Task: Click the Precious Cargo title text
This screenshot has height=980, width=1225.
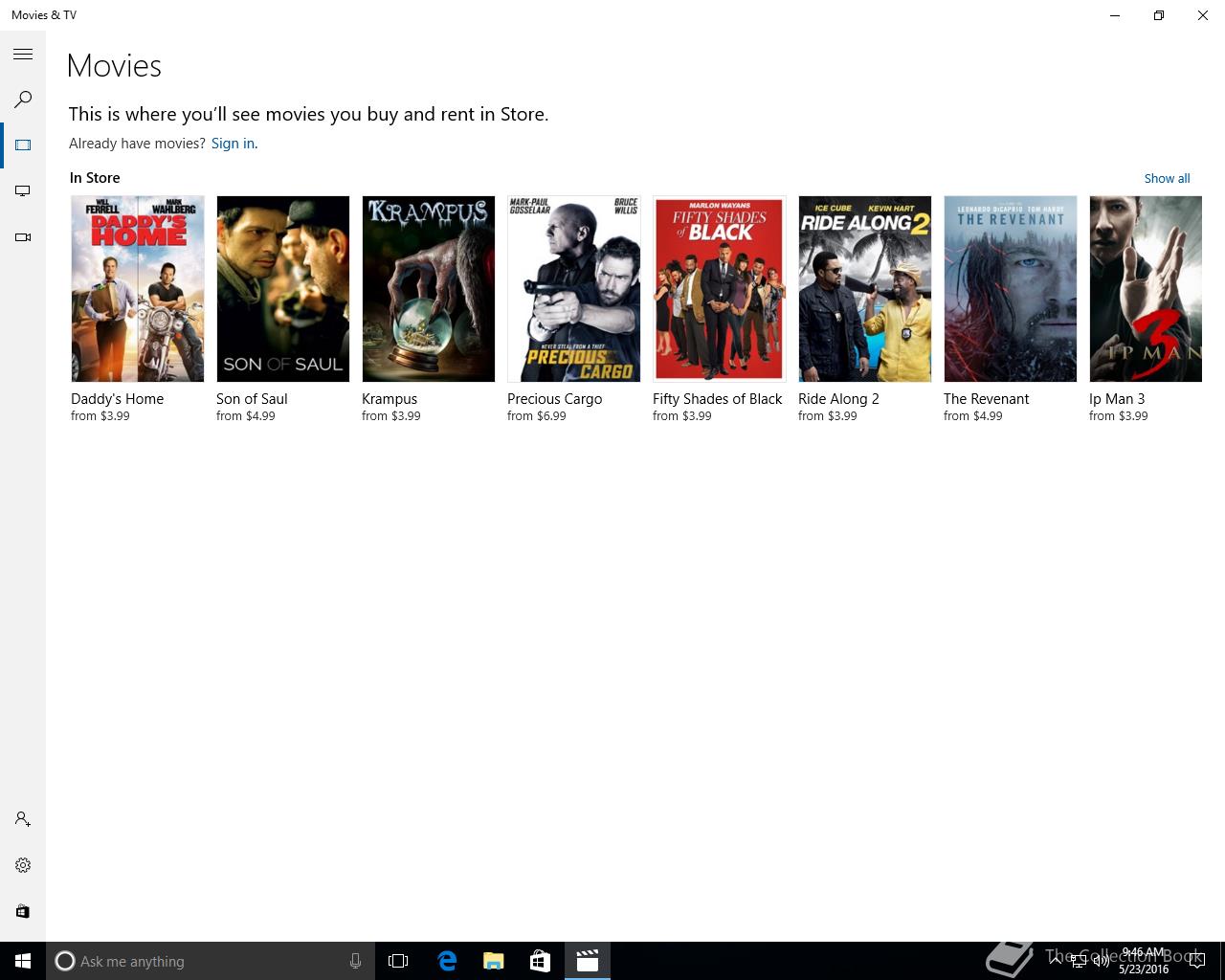Action: pyautogui.click(x=555, y=399)
